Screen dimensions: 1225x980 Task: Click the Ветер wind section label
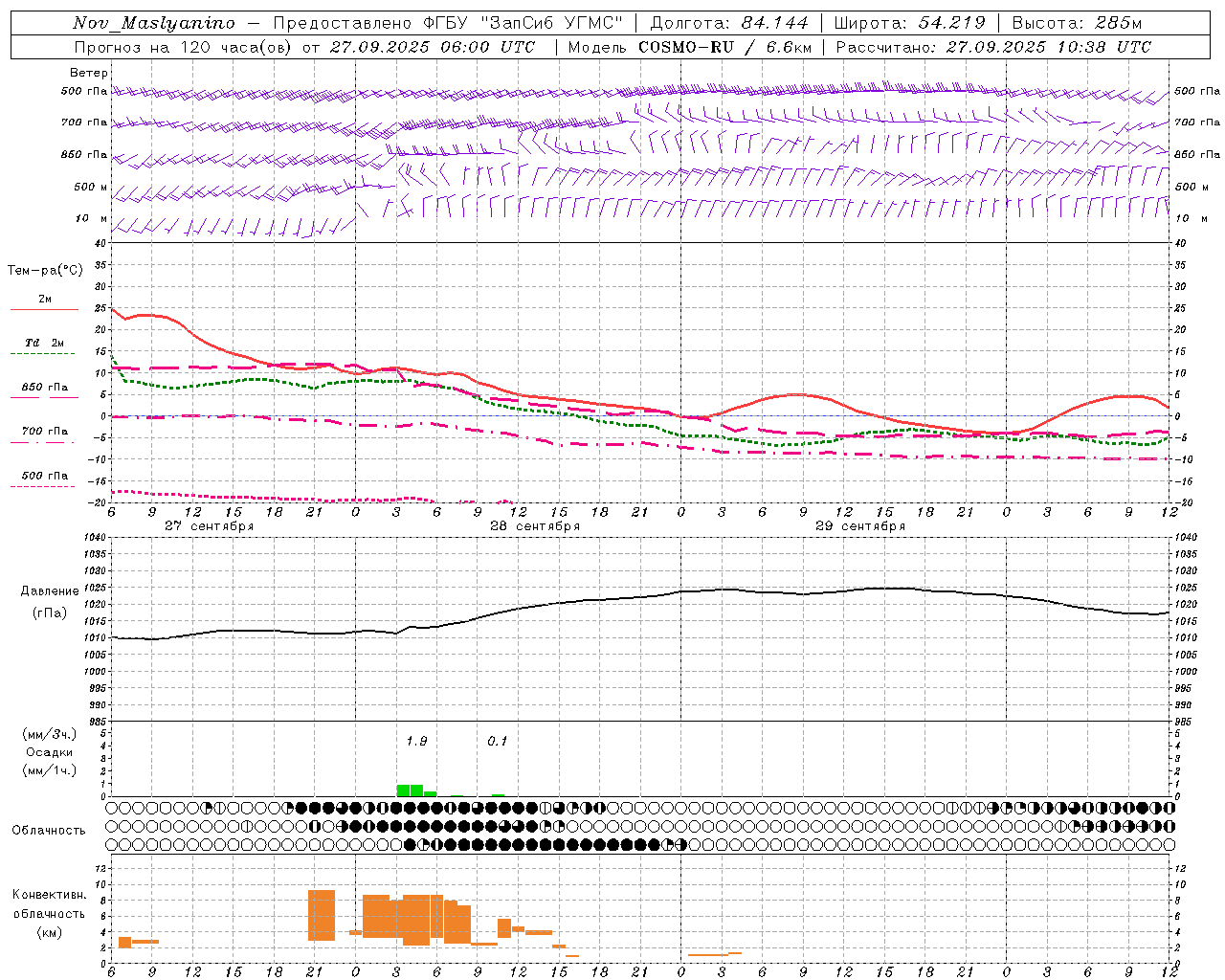pos(88,73)
